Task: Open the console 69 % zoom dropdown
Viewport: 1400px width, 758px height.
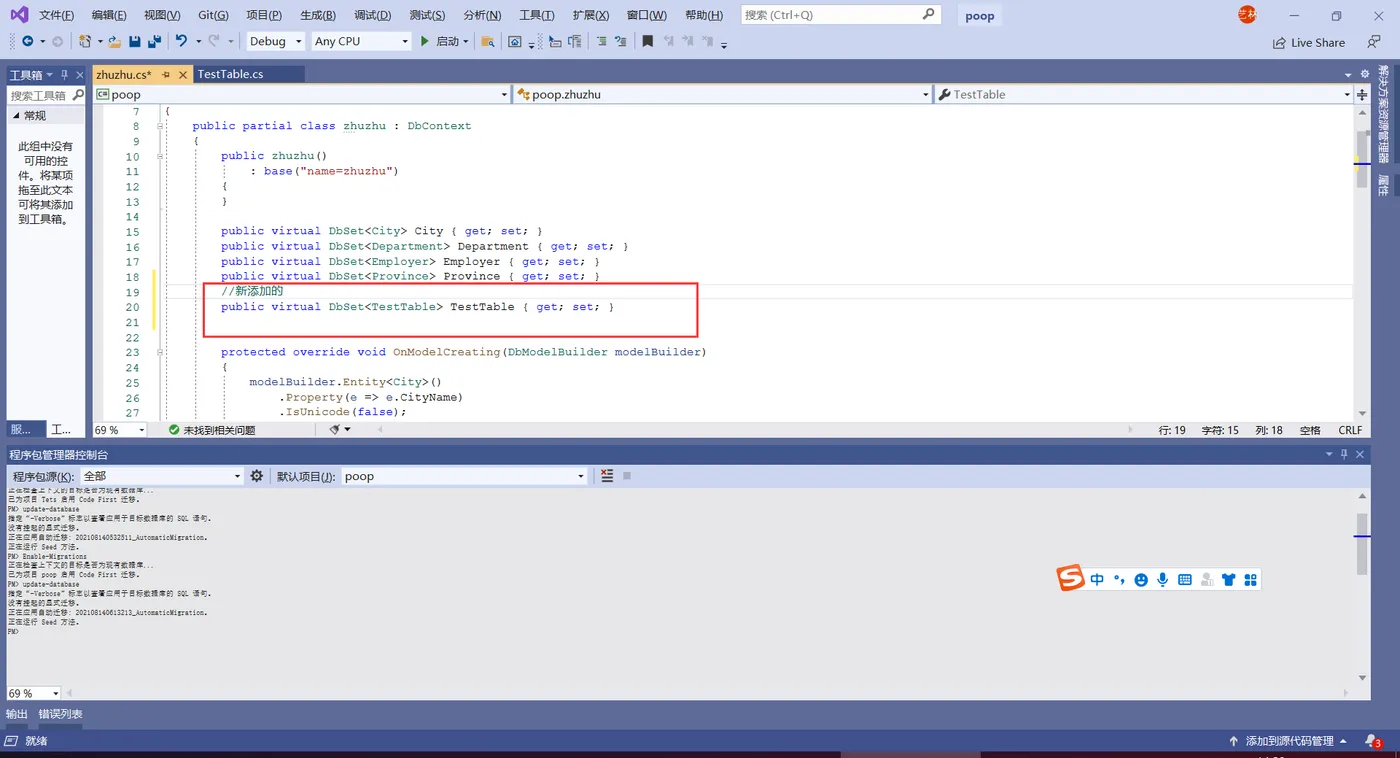Action: 34,693
